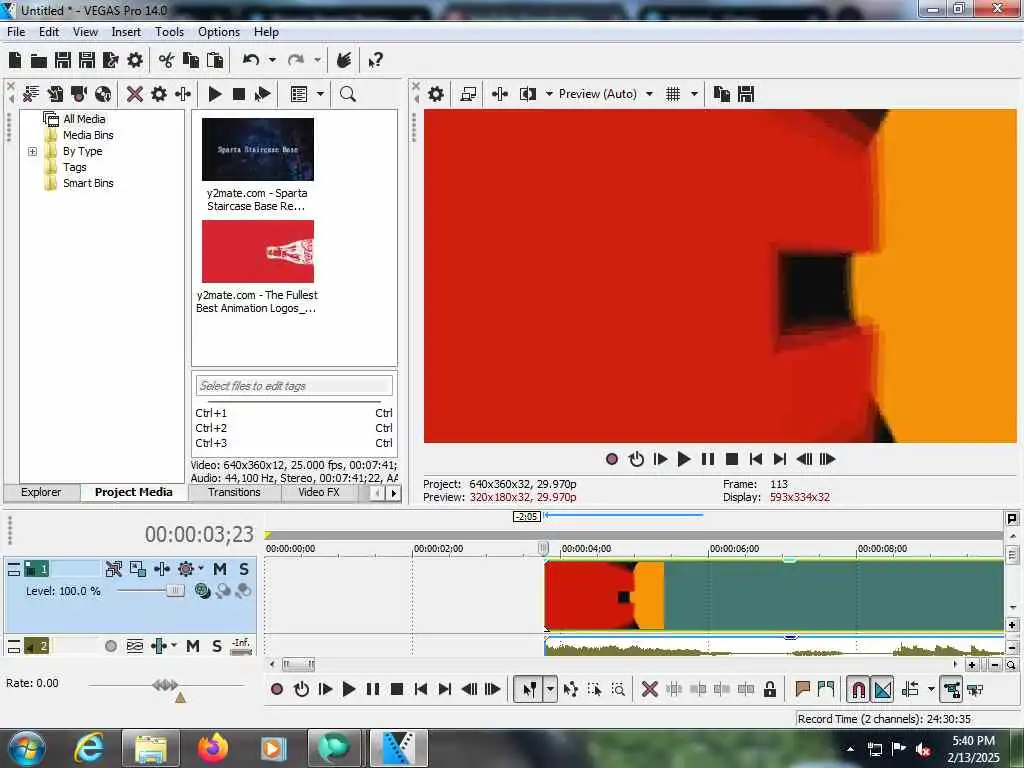1024x768 pixels.
Task: Select the Sparta Staircase Base media thumbnail
Action: pyautogui.click(x=258, y=150)
